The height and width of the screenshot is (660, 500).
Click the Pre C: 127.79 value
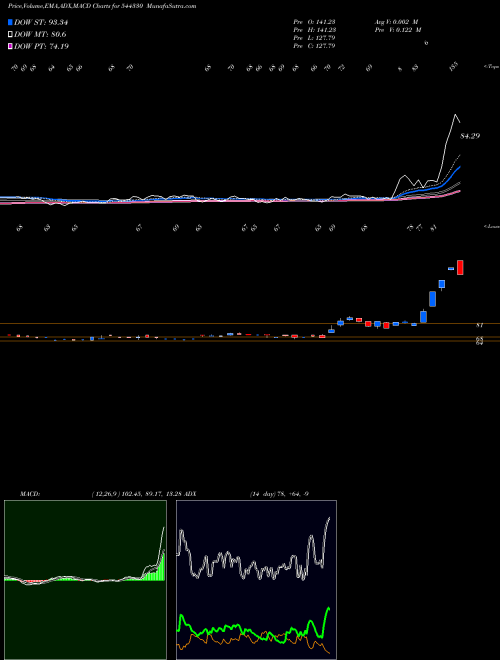314,46
